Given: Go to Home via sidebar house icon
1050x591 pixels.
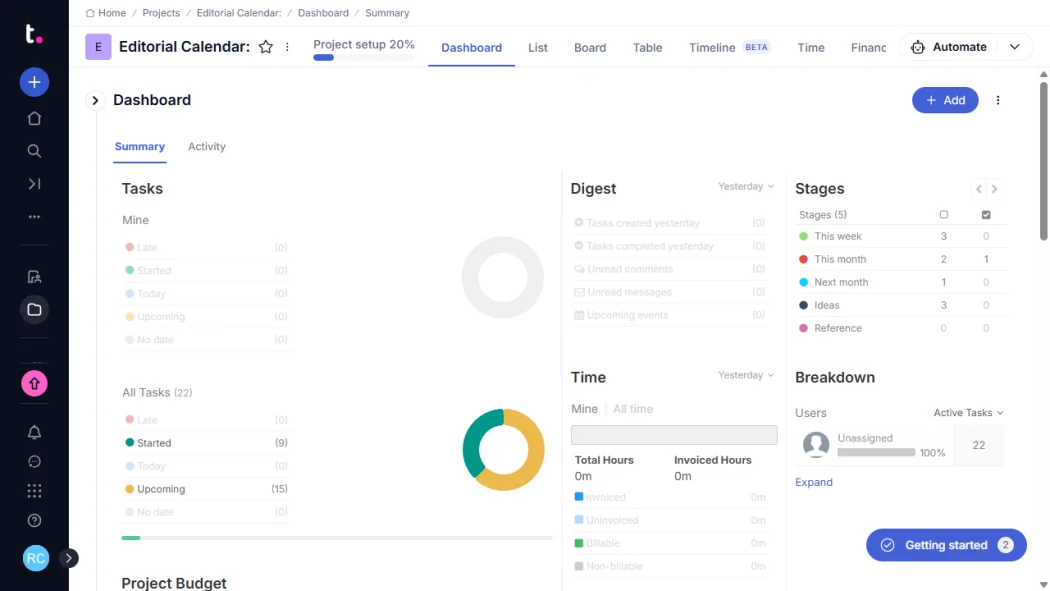Looking at the screenshot, I should [x=34, y=118].
